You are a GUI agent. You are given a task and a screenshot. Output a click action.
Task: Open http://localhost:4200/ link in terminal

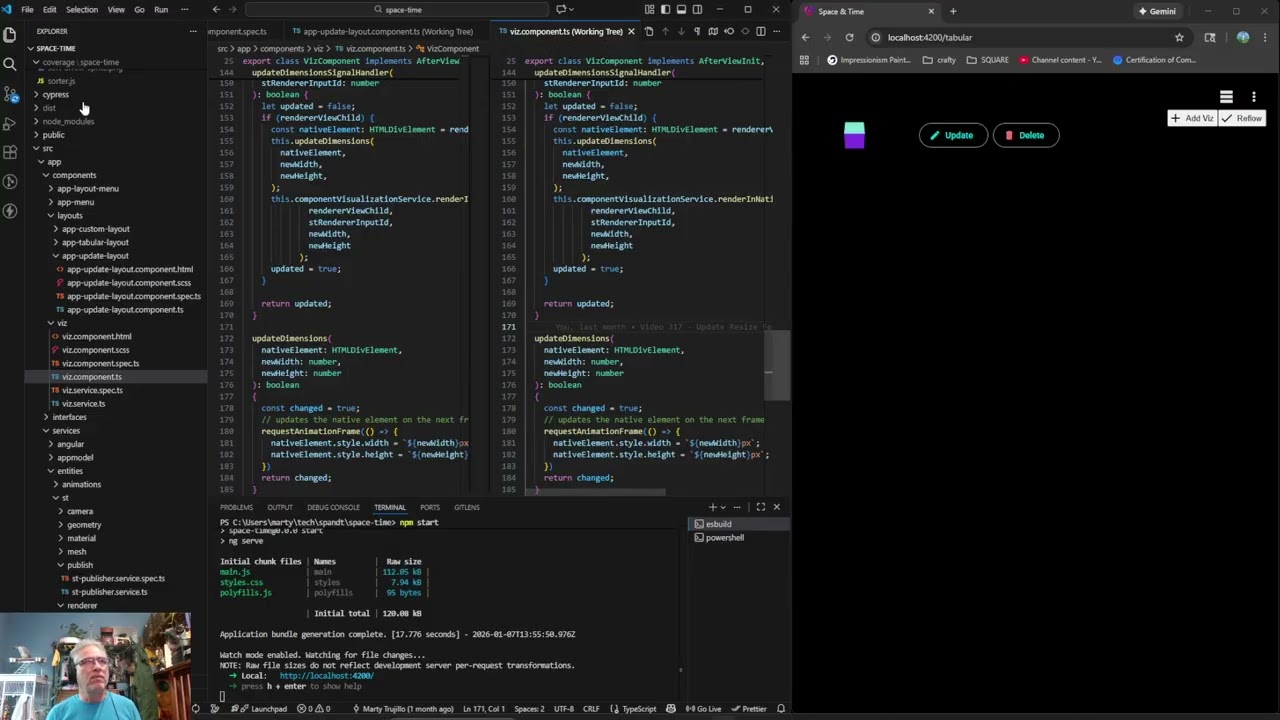[x=326, y=676]
